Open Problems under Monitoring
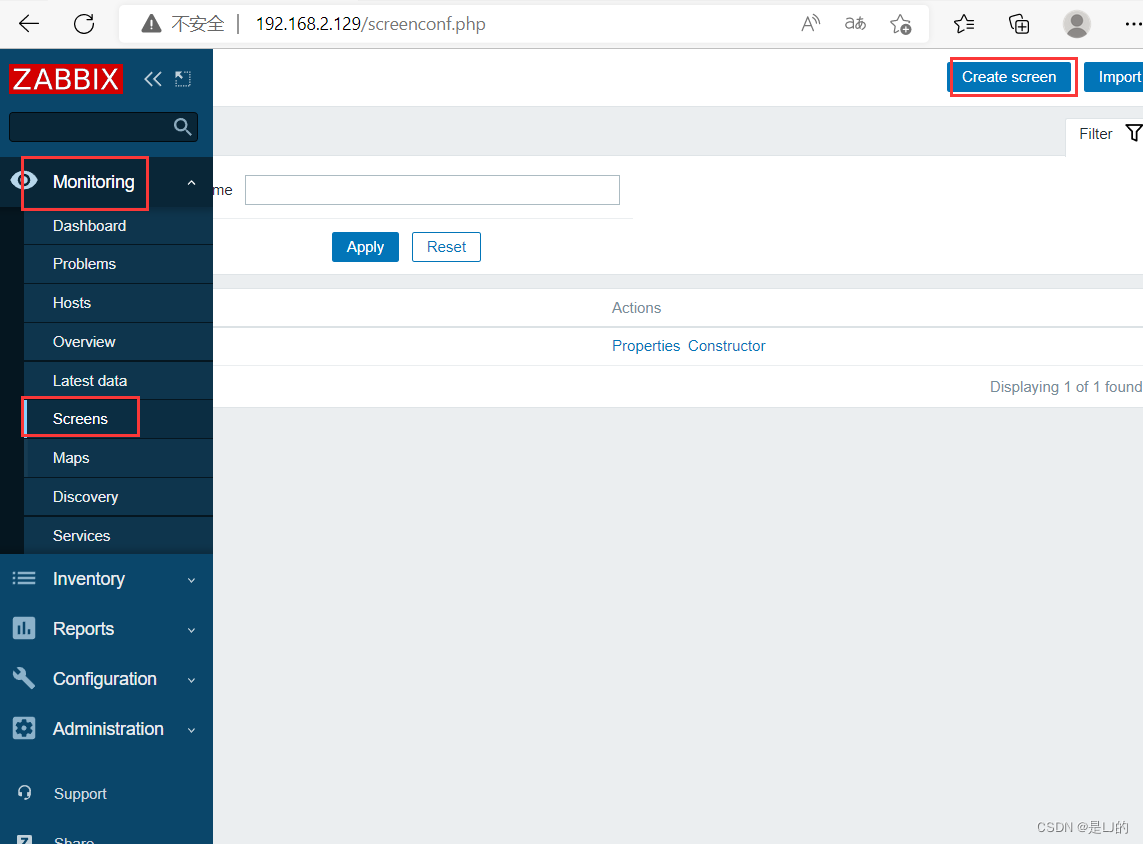Image resolution: width=1143 pixels, height=844 pixels. 118,264
